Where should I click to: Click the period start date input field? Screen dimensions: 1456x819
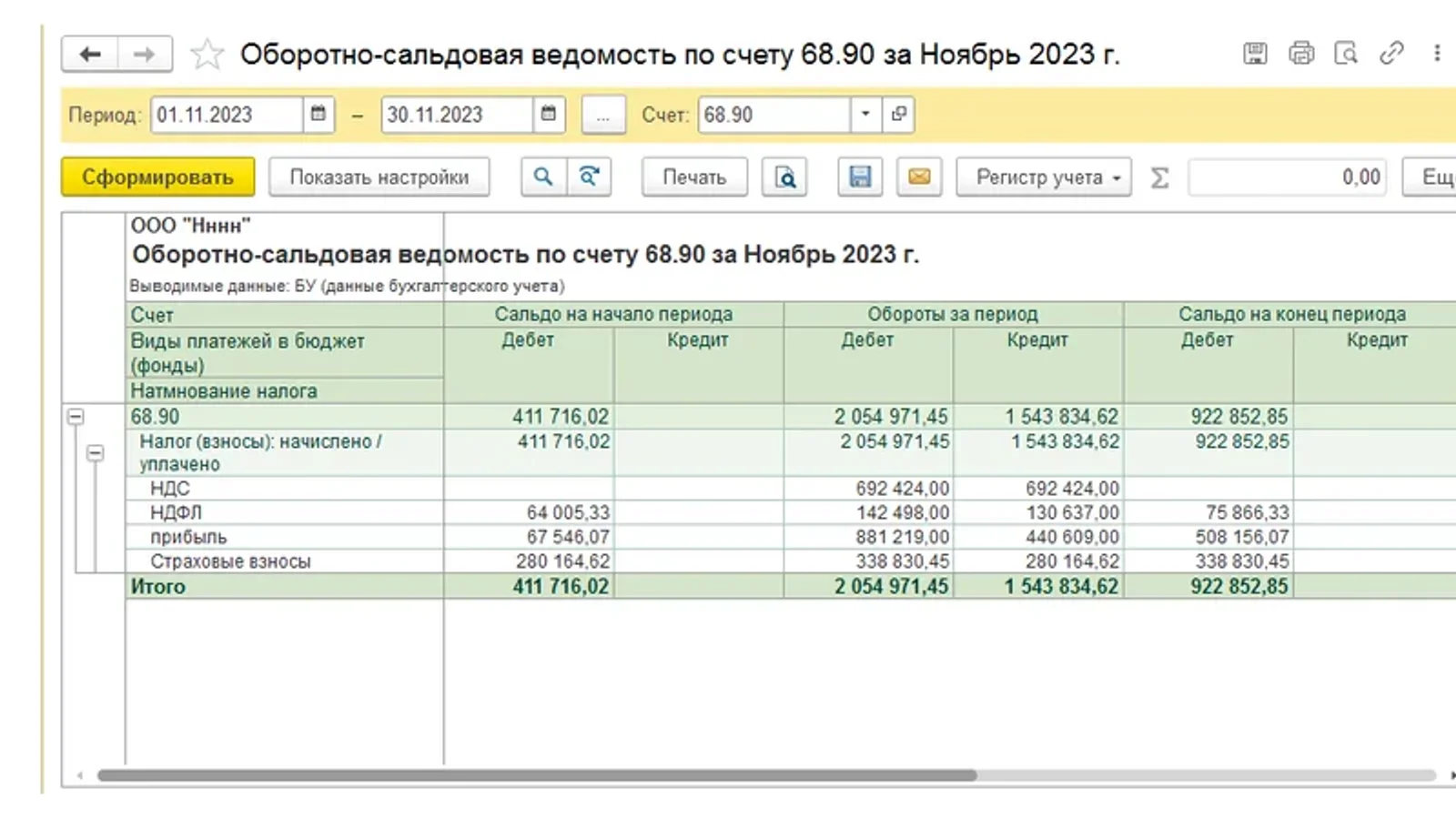tap(226, 115)
